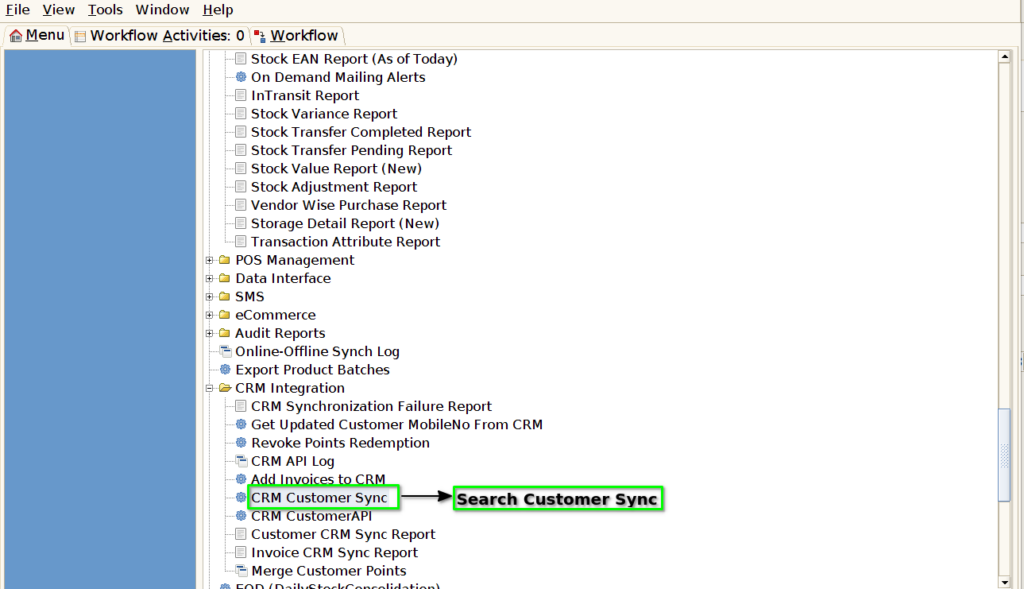Click the Data Interface folder icon
The image size is (1024, 589).
[225, 278]
